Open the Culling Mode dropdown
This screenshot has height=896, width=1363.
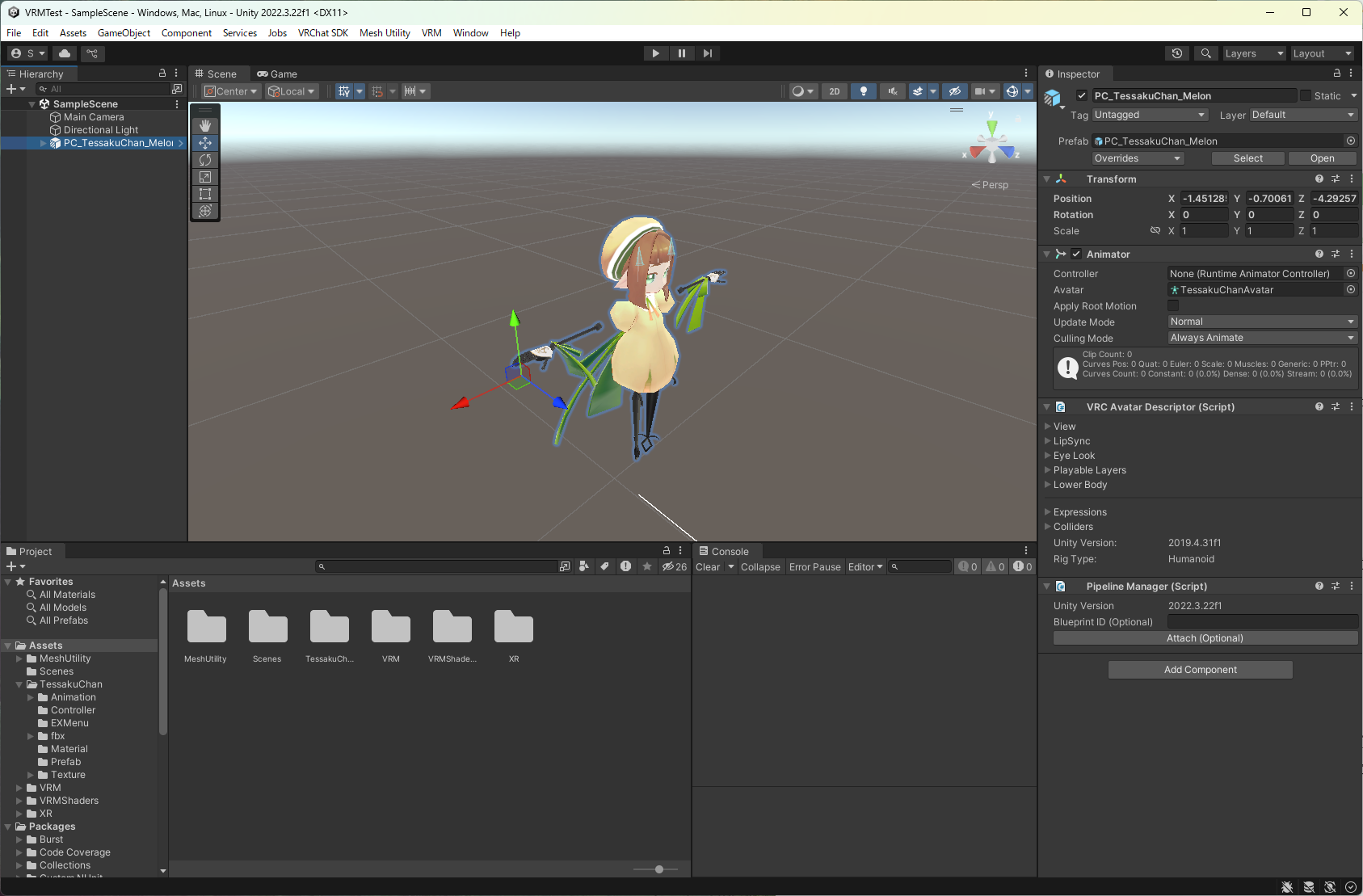coord(1263,338)
